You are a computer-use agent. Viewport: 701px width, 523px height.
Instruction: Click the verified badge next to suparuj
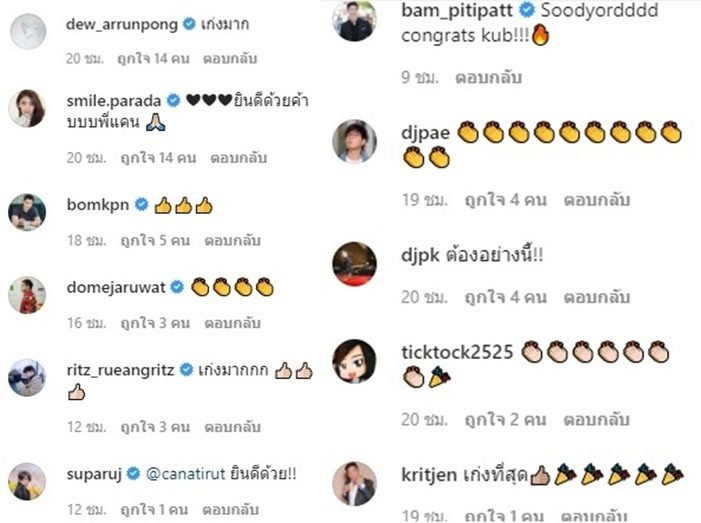point(133,473)
